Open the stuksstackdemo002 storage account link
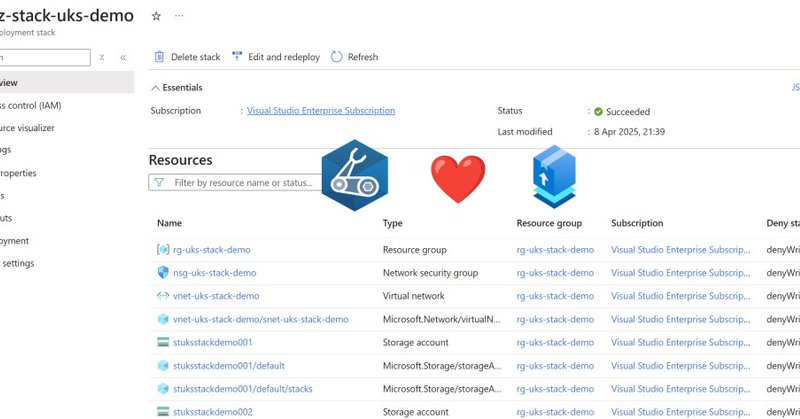This screenshot has height=419, width=800. coord(213,411)
